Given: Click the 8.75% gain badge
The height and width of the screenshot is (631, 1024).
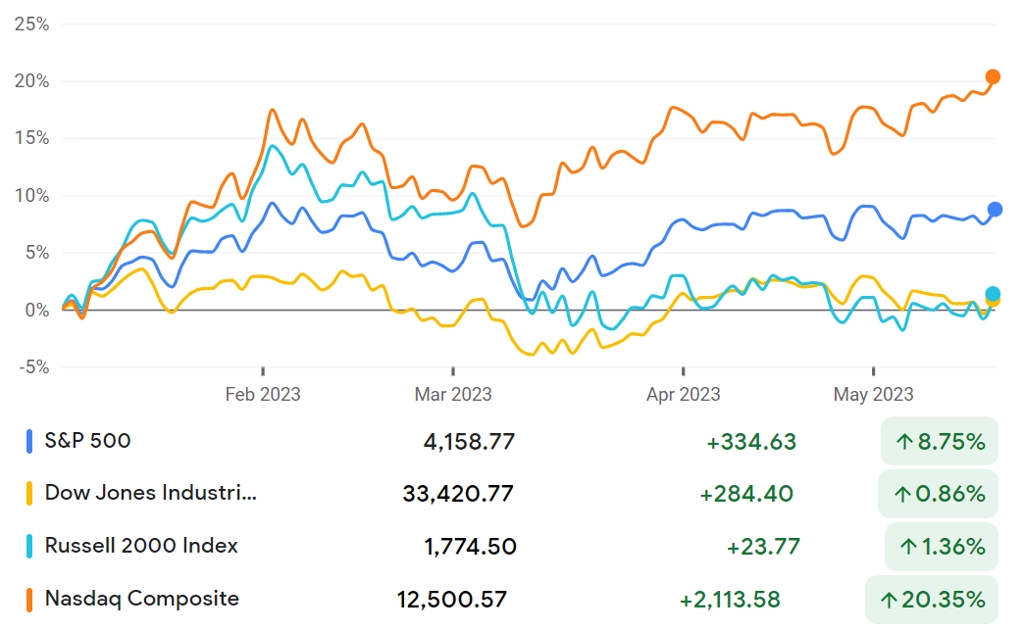Looking at the screenshot, I should pos(939,442).
